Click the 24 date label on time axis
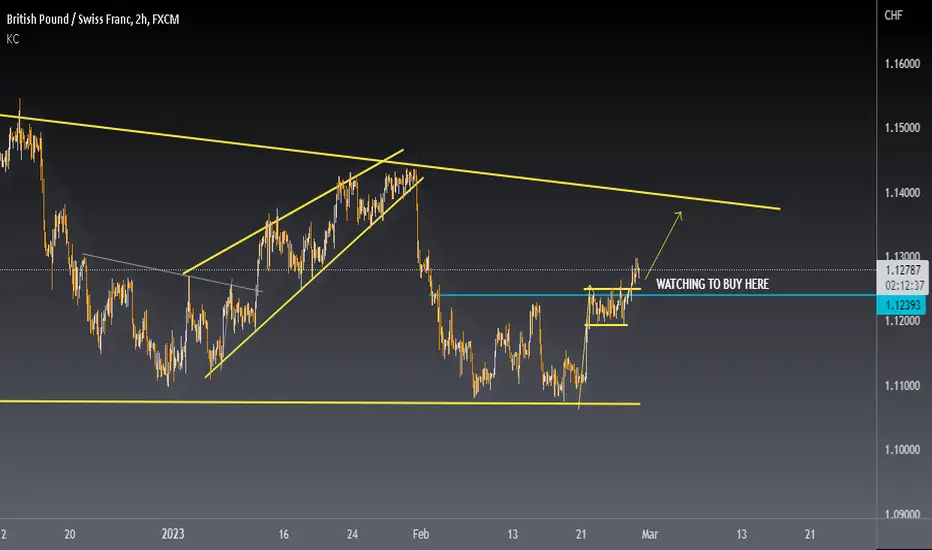Image resolution: width=932 pixels, height=550 pixels. pos(352,534)
